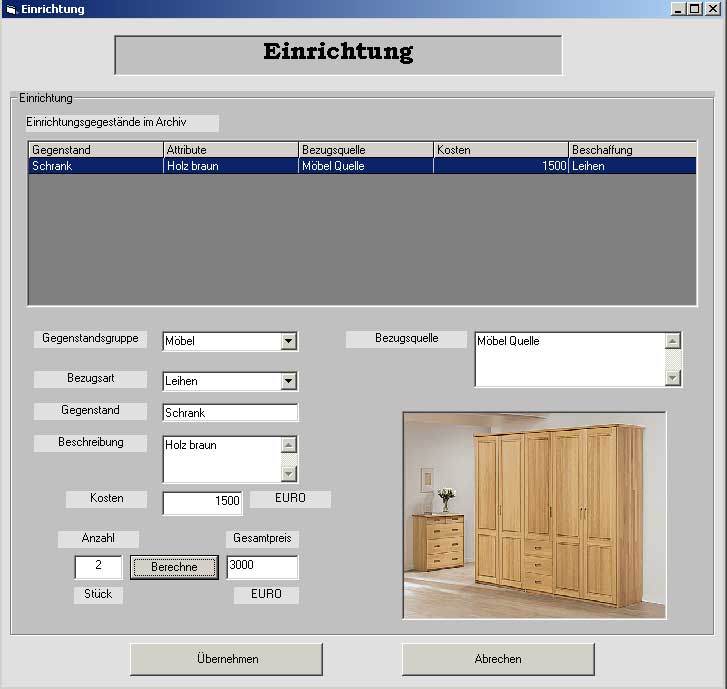Close the Einrichtung window
The height and width of the screenshot is (689, 727).
[x=712, y=9]
